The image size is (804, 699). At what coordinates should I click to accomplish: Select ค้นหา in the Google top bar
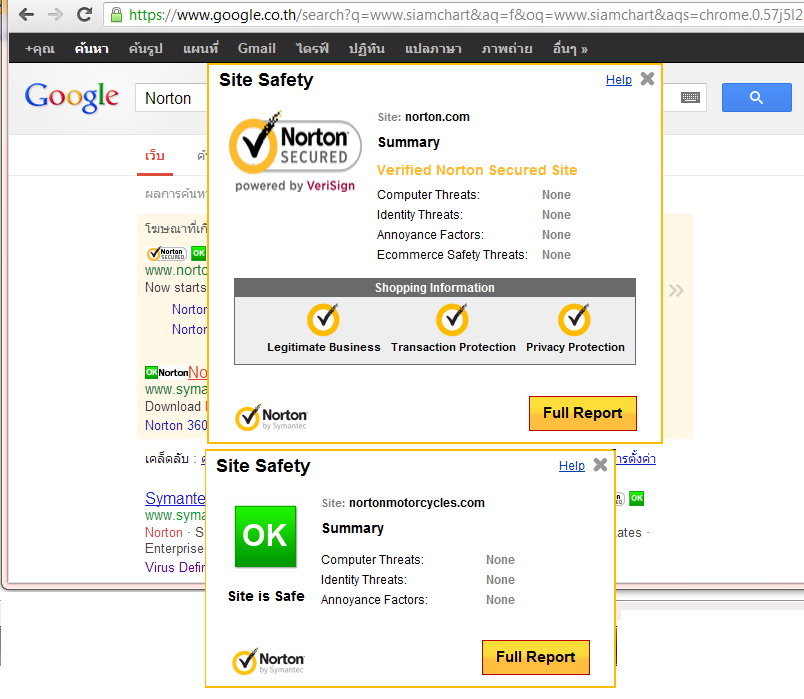(x=91, y=48)
